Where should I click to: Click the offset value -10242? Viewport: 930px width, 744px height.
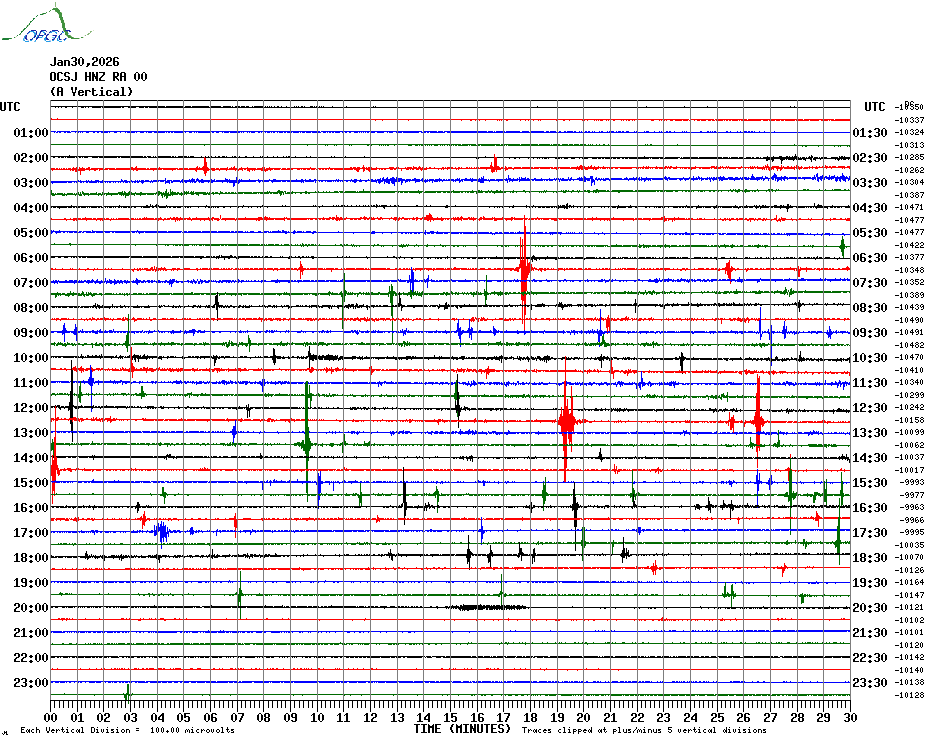point(909,408)
